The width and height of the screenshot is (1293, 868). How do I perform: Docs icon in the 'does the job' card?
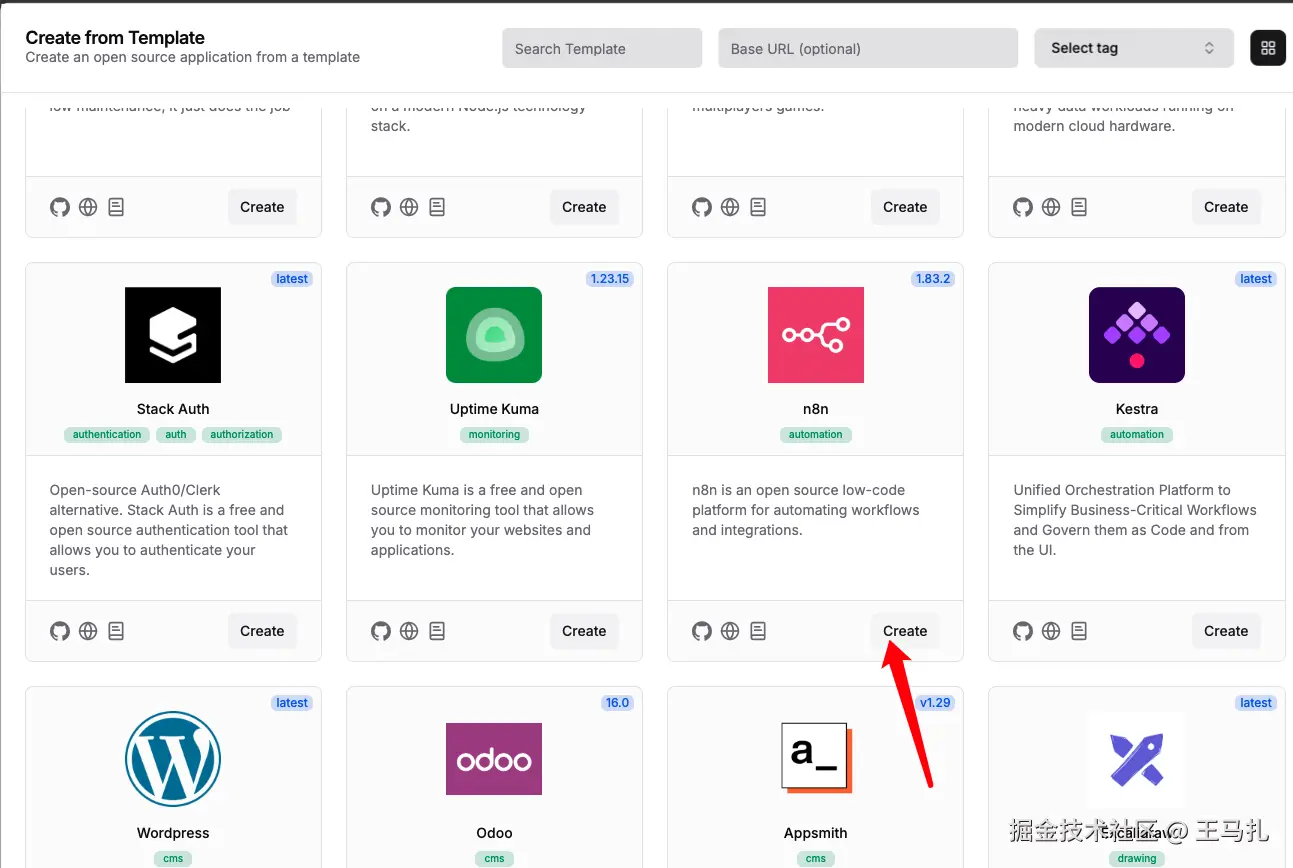tap(116, 207)
